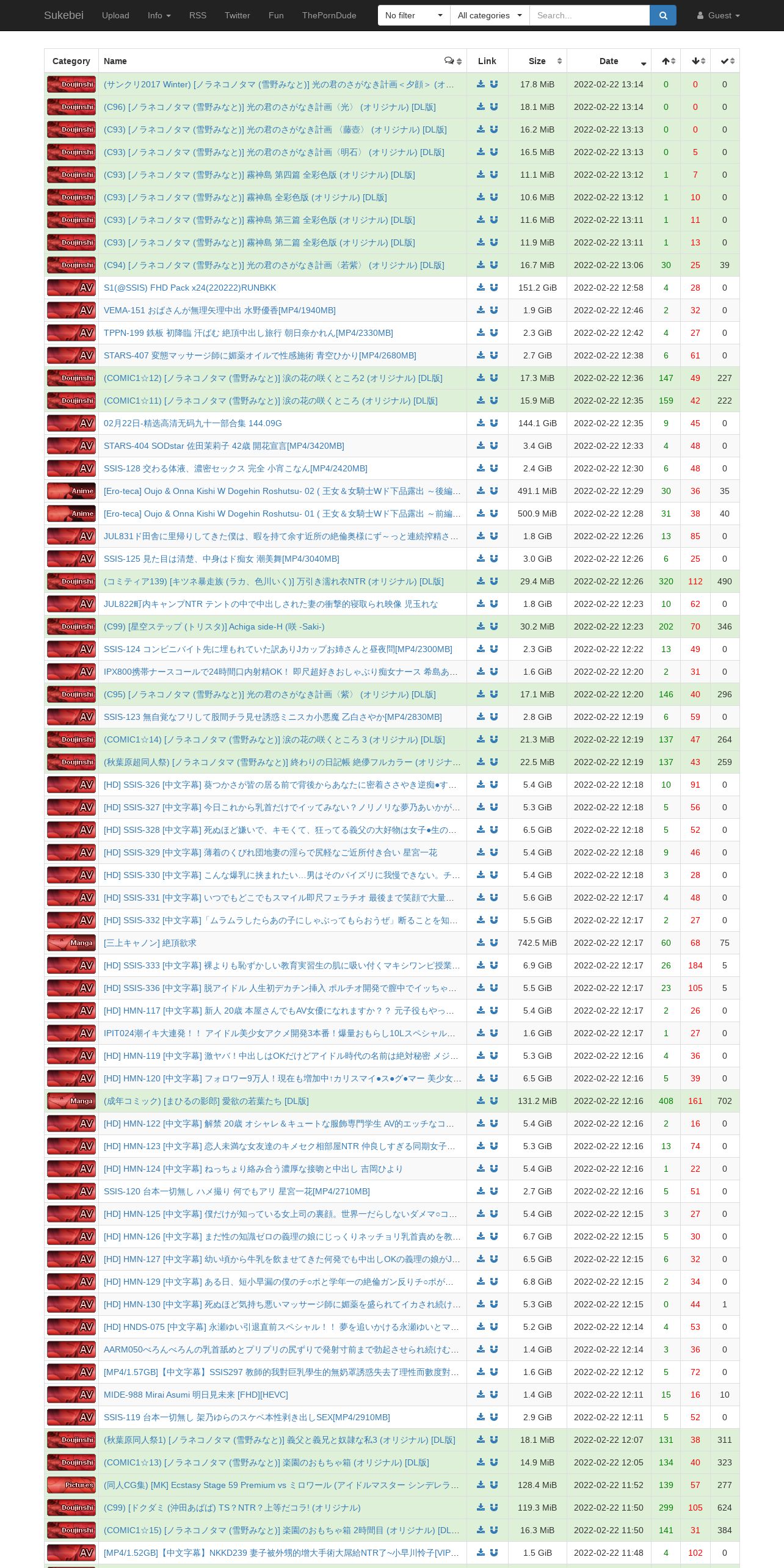The image size is (784, 1568).
Task: Sort by leechers using the down-arrow header
Action: click(x=695, y=61)
